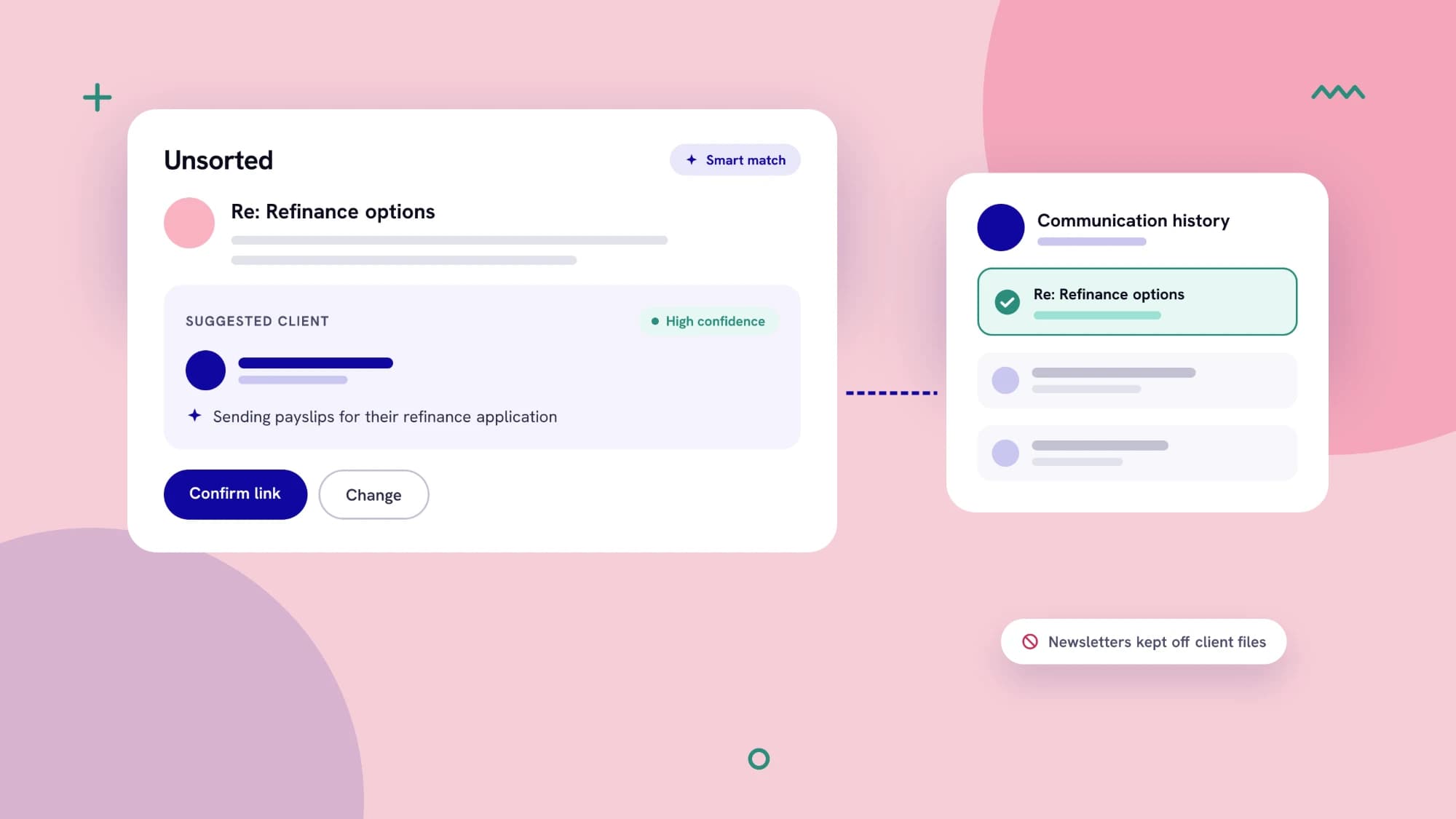Open the Re: Refinance options history entry
The image size is (1456, 819).
1137,301
